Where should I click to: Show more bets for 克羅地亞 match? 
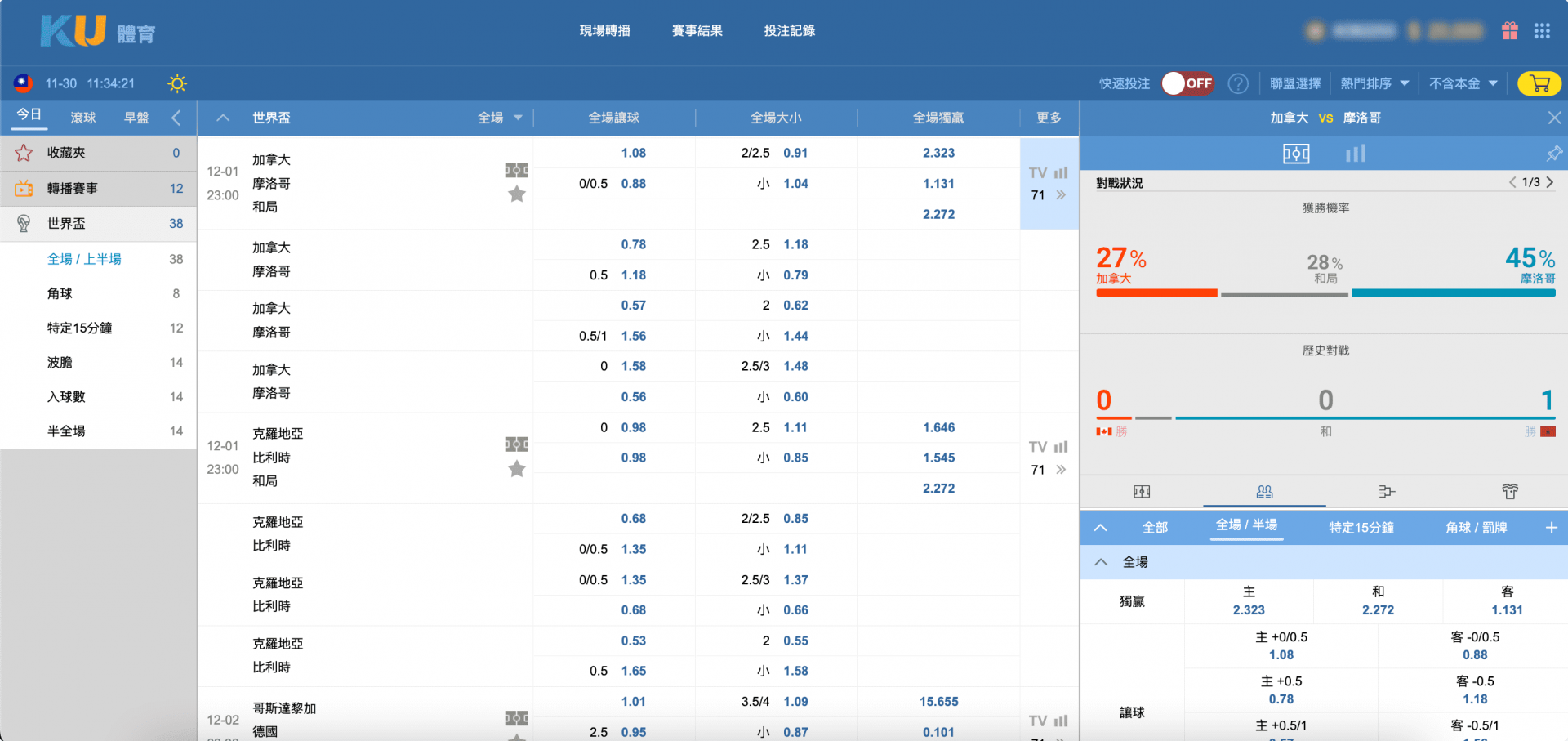click(1061, 470)
